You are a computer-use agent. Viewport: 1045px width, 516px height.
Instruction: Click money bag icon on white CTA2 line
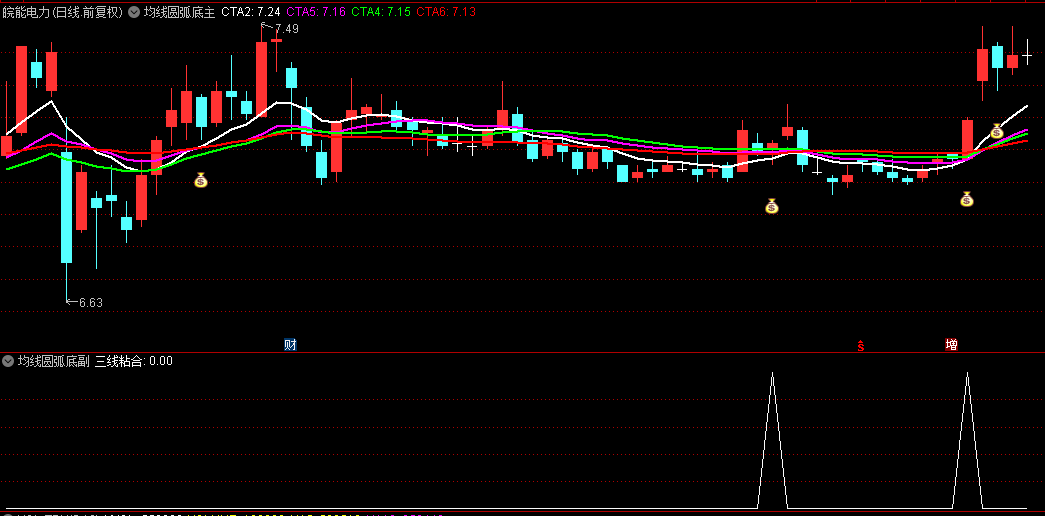click(x=996, y=131)
